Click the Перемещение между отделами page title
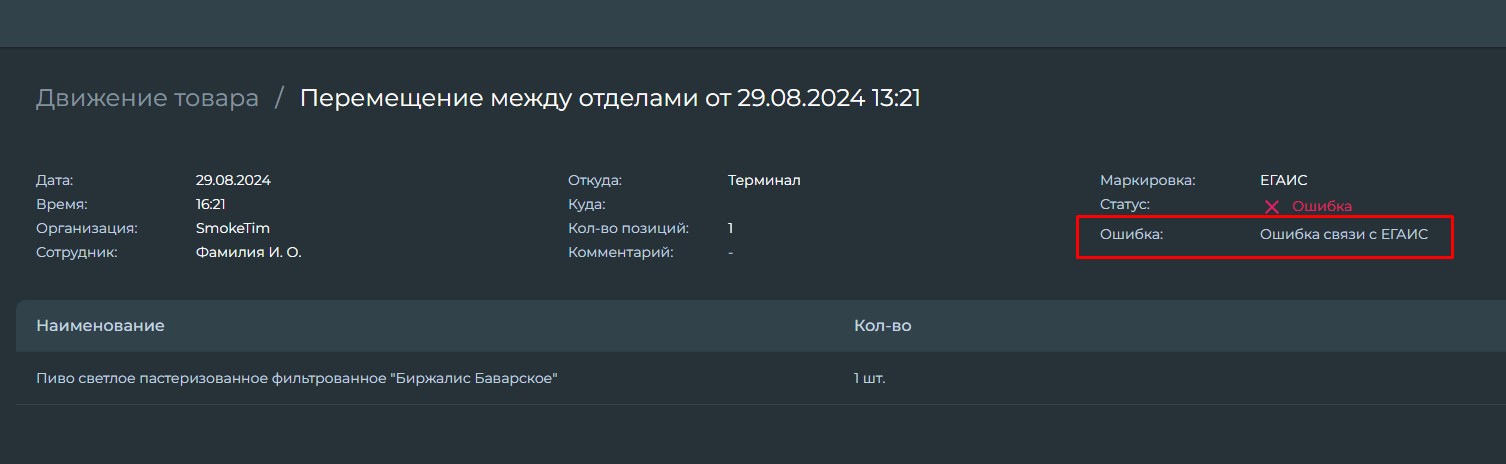 610,98
